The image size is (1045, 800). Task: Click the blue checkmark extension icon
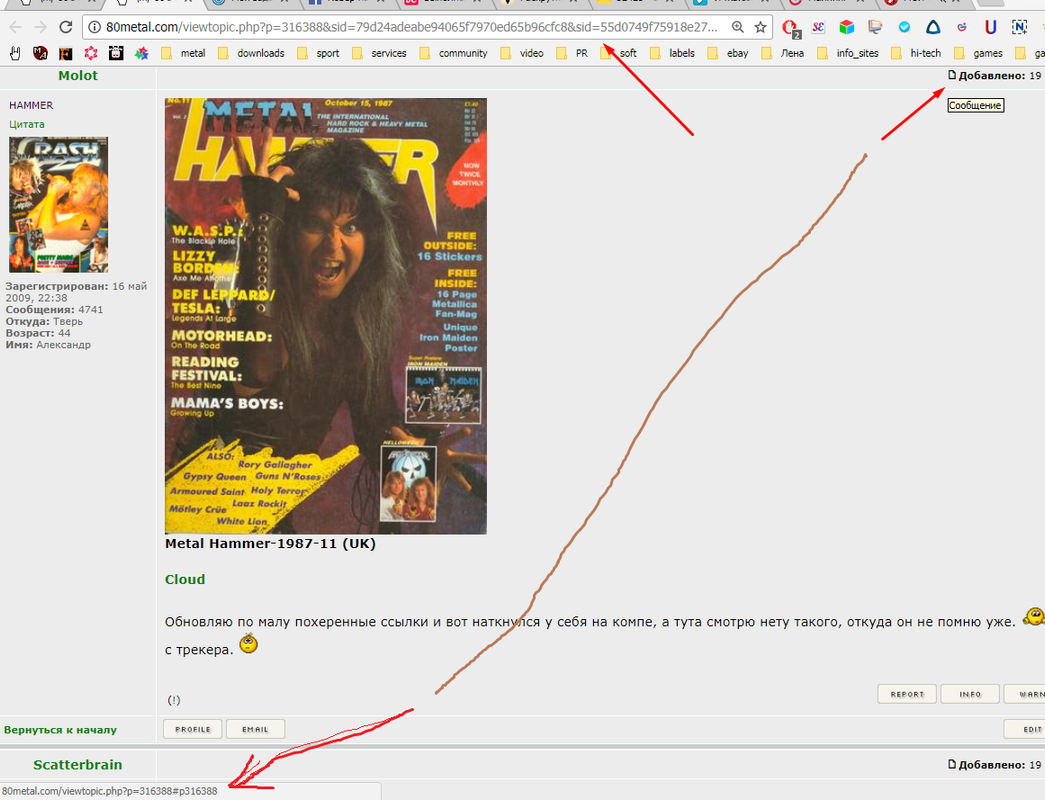pos(904,27)
